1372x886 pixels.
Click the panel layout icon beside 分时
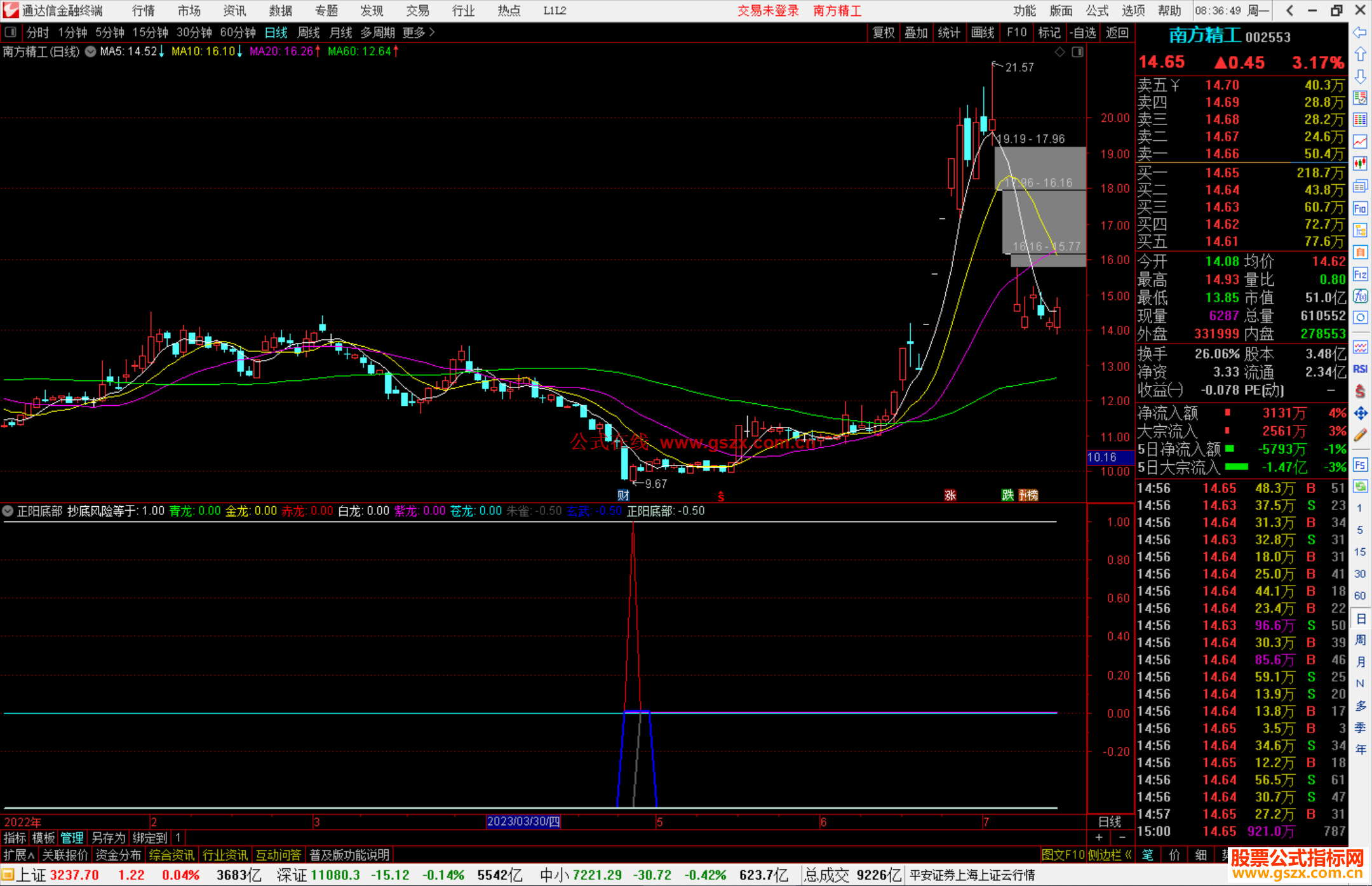click(x=10, y=32)
